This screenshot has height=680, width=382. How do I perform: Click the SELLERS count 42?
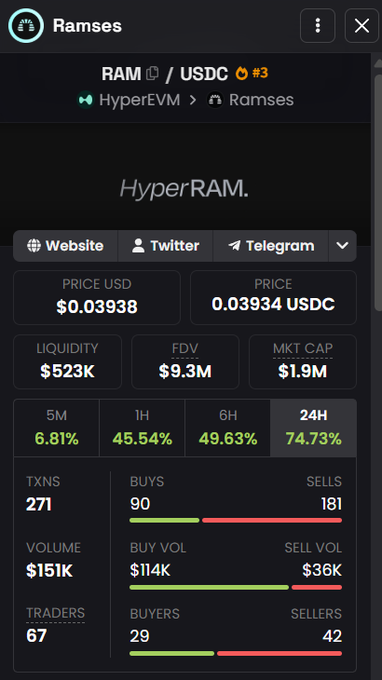(332, 636)
